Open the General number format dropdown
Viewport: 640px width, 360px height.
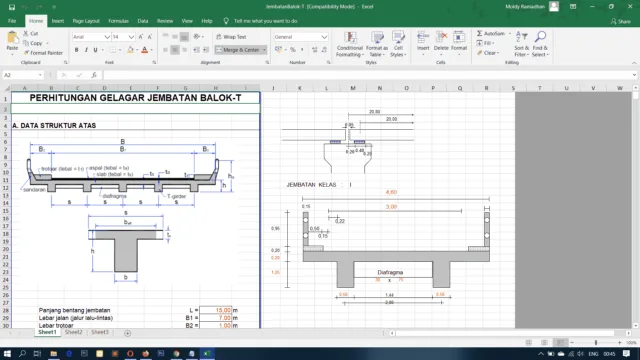324,37
